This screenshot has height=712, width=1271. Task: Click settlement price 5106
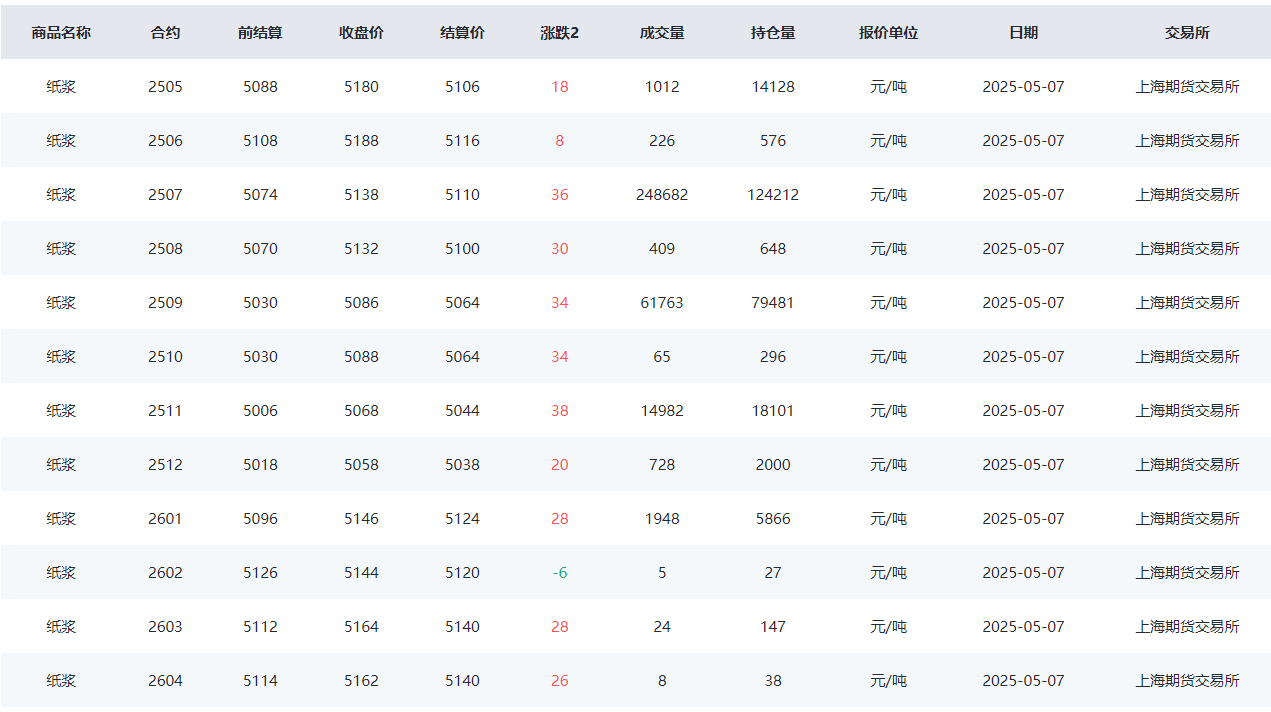tap(462, 87)
